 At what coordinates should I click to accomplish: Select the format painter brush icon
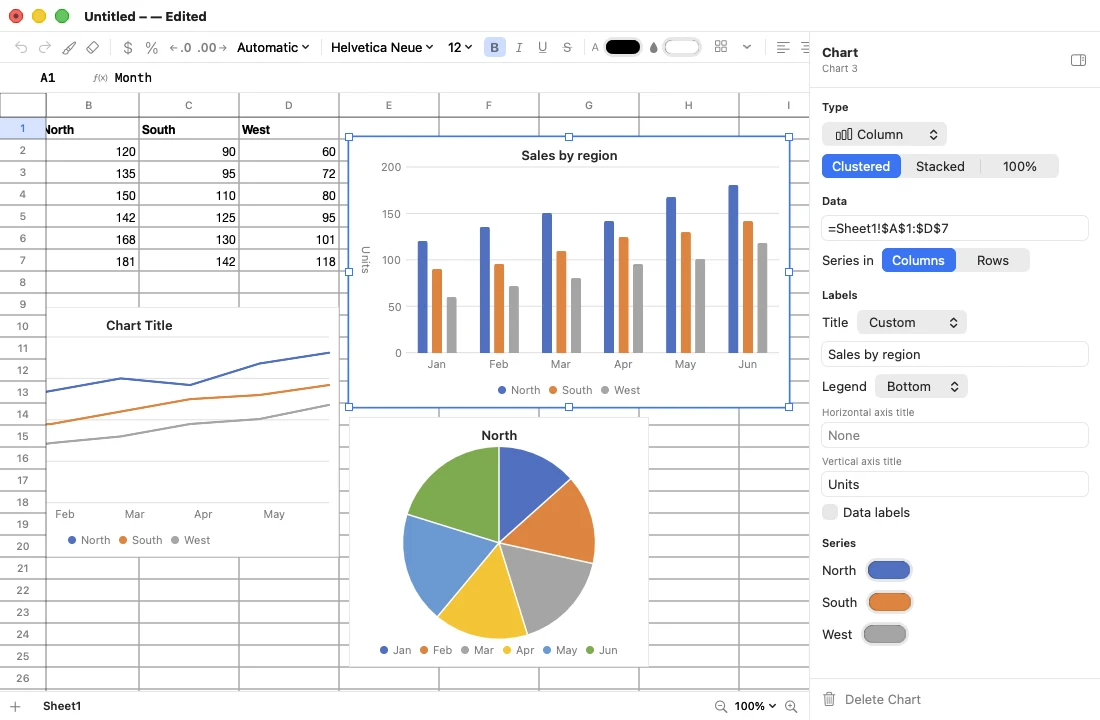(x=69, y=47)
